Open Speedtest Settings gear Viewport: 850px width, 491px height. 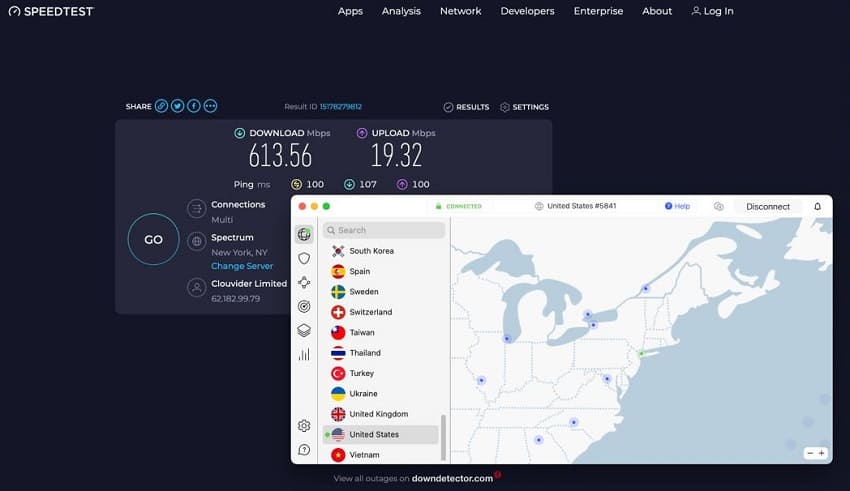tap(524, 107)
